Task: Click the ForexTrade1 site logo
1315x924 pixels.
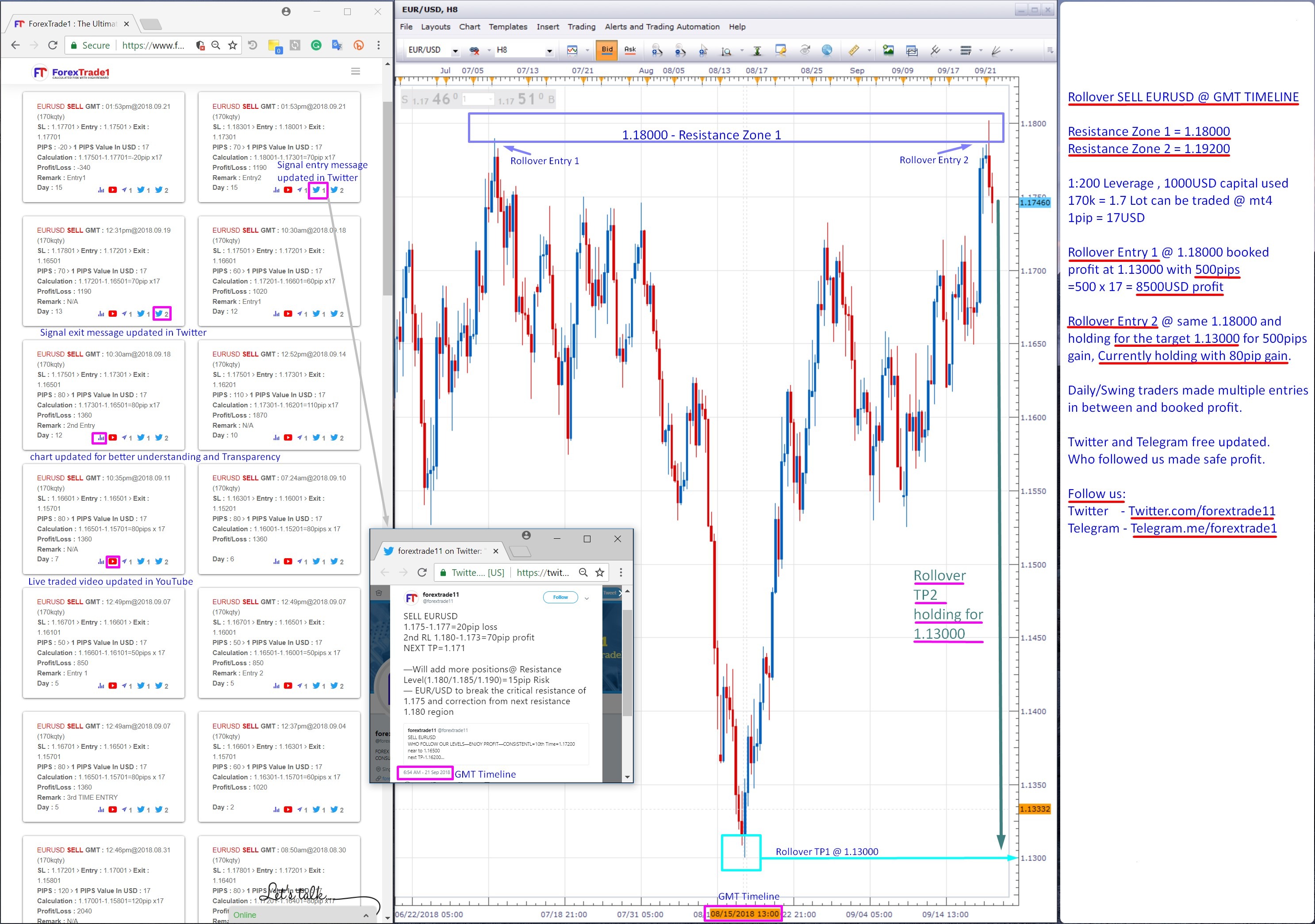Action: [x=71, y=72]
